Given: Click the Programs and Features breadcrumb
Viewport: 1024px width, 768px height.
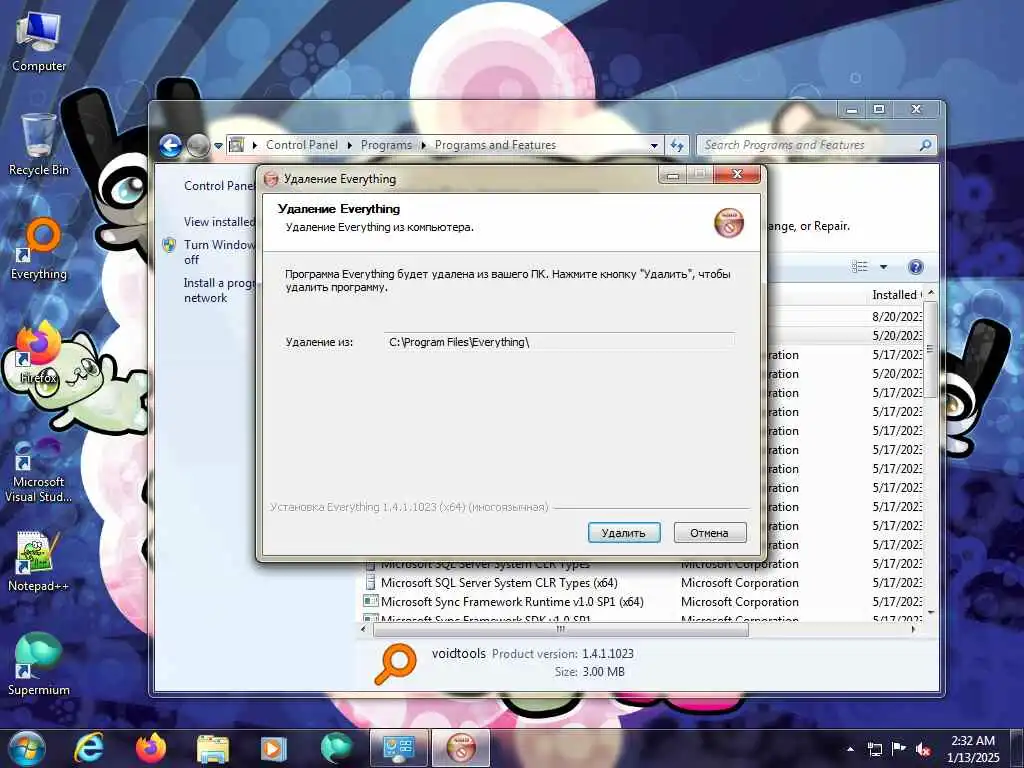Looking at the screenshot, I should [x=495, y=145].
